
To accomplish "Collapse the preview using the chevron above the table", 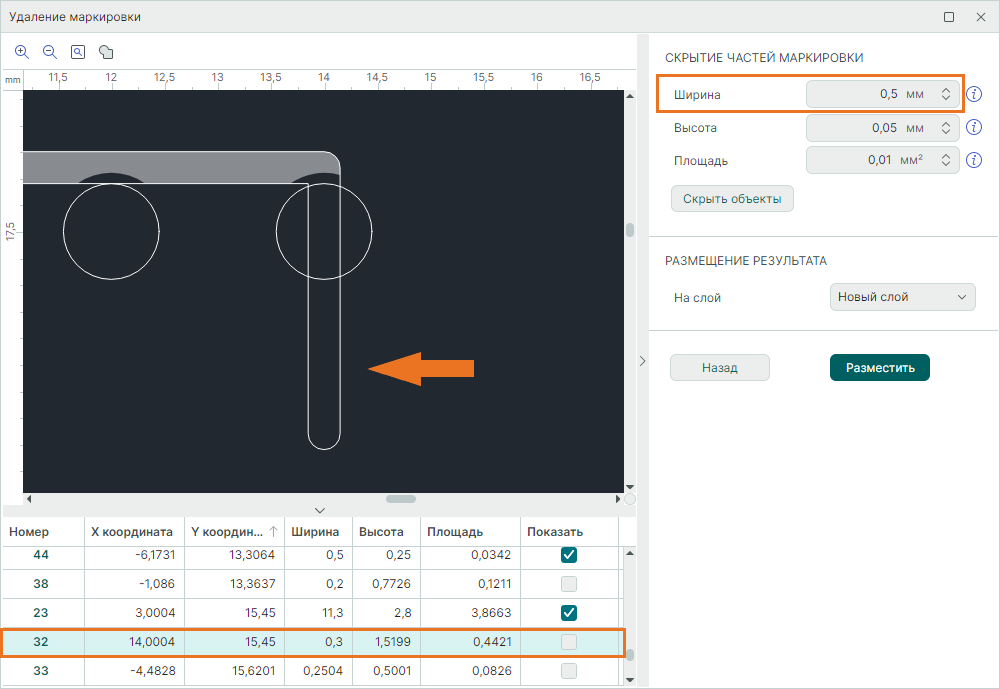I will 320,510.
